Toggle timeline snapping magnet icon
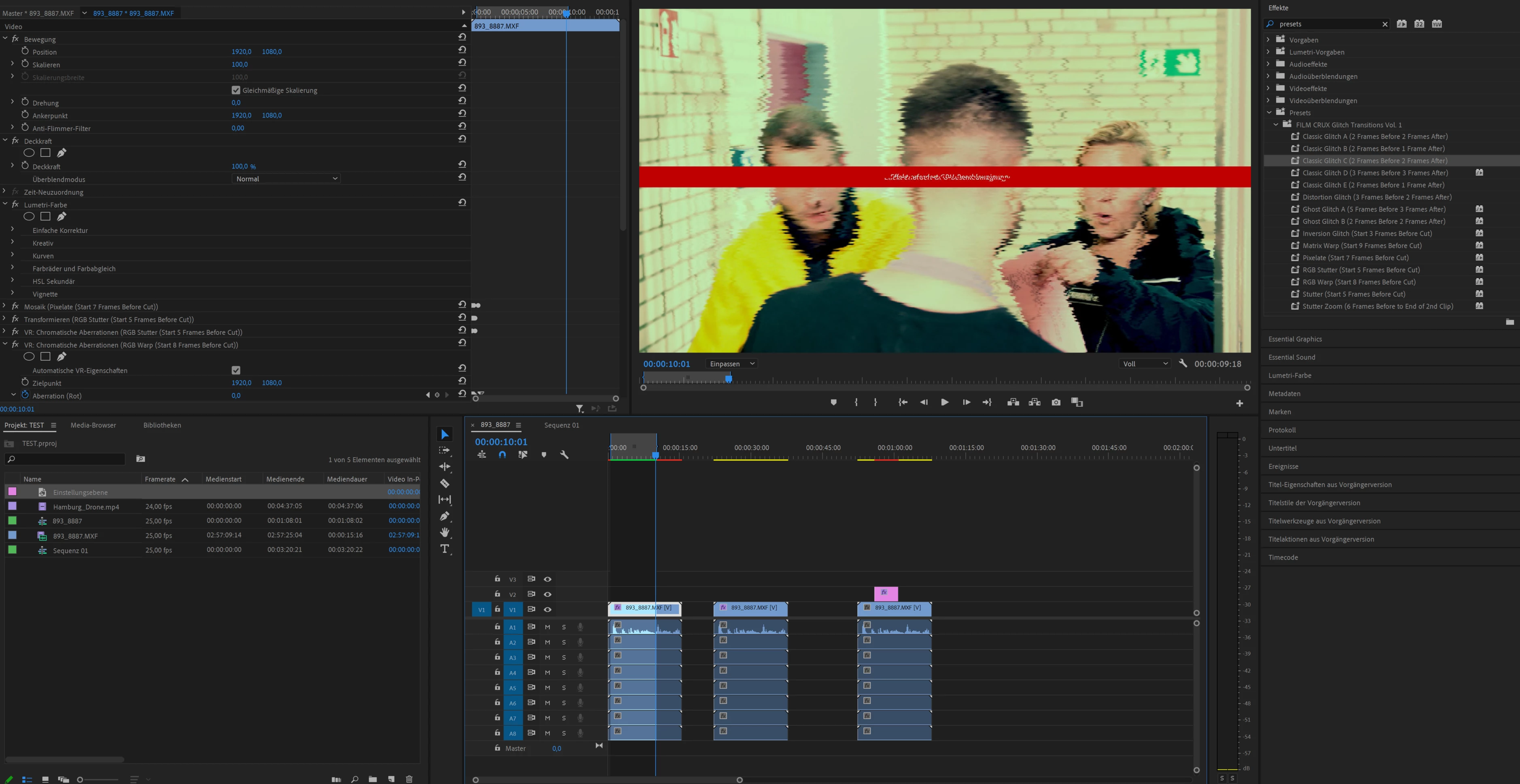Image resolution: width=1520 pixels, height=784 pixels. tap(502, 455)
